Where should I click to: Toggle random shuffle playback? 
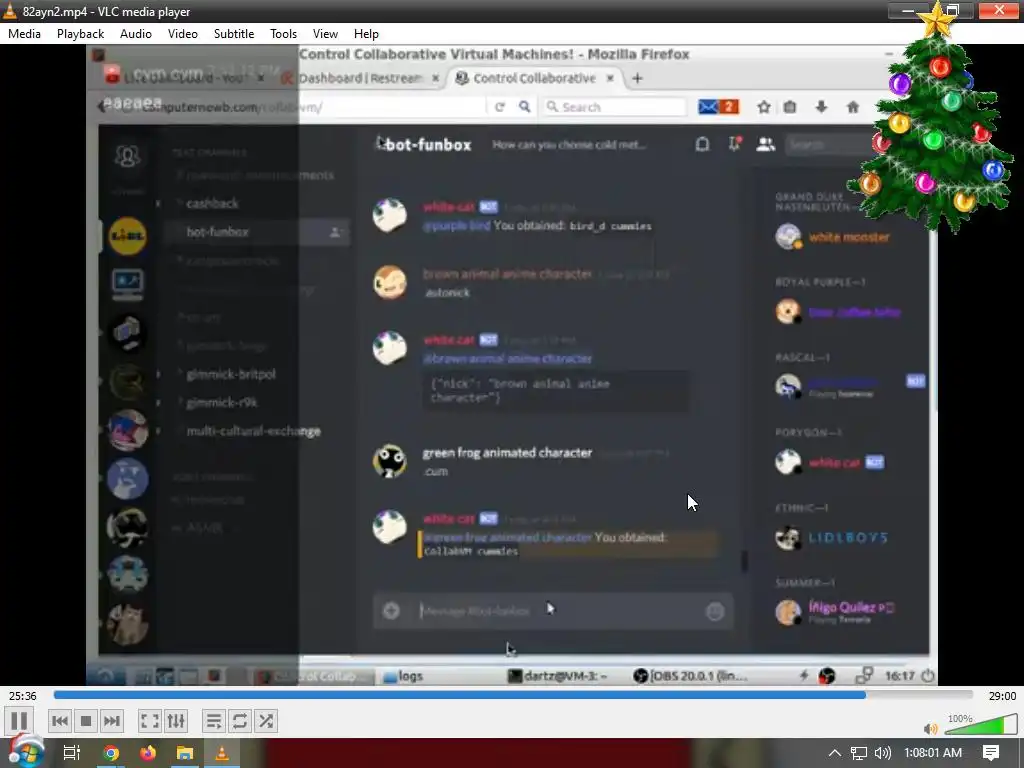pyautogui.click(x=266, y=721)
